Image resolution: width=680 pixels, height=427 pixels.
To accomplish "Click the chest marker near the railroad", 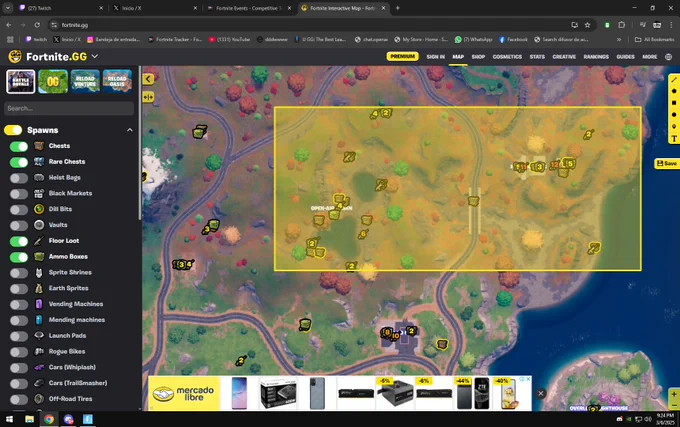I will tap(474, 201).
